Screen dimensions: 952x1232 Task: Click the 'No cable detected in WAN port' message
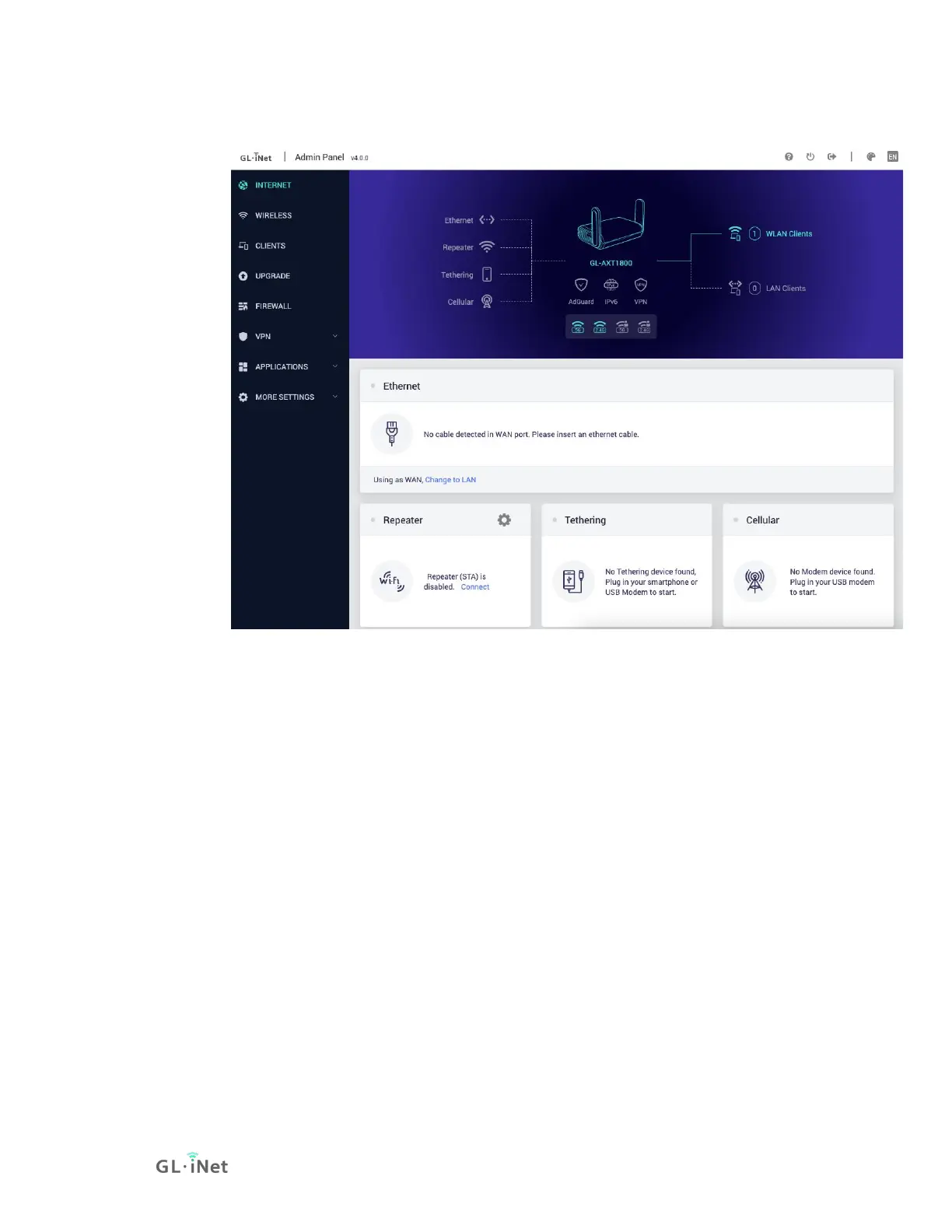click(x=531, y=435)
